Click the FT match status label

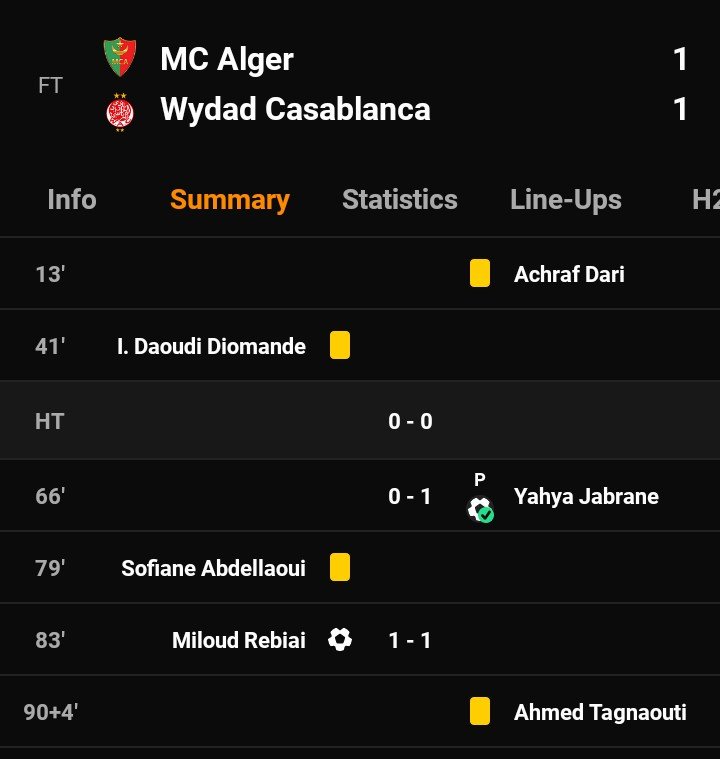click(x=50, y=85)
